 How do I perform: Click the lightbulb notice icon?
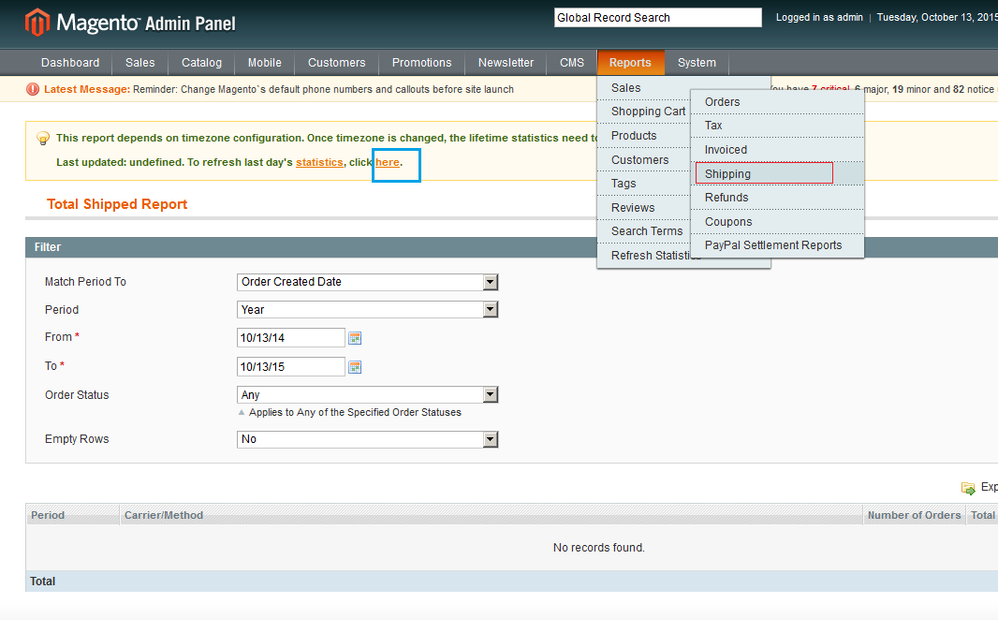click(x=43, y=138)
